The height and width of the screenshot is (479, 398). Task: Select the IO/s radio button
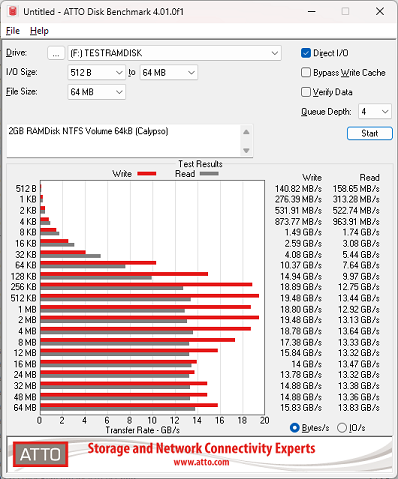[342, 428]
